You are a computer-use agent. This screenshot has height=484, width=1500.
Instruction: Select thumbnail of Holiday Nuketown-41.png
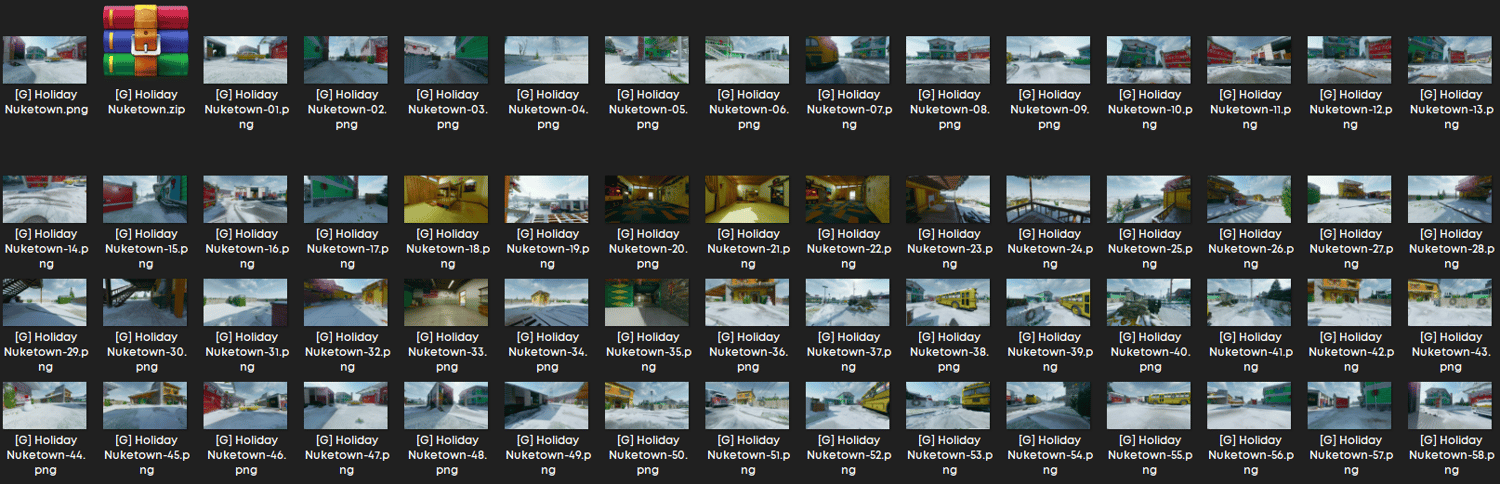[x=1249, y=302]
